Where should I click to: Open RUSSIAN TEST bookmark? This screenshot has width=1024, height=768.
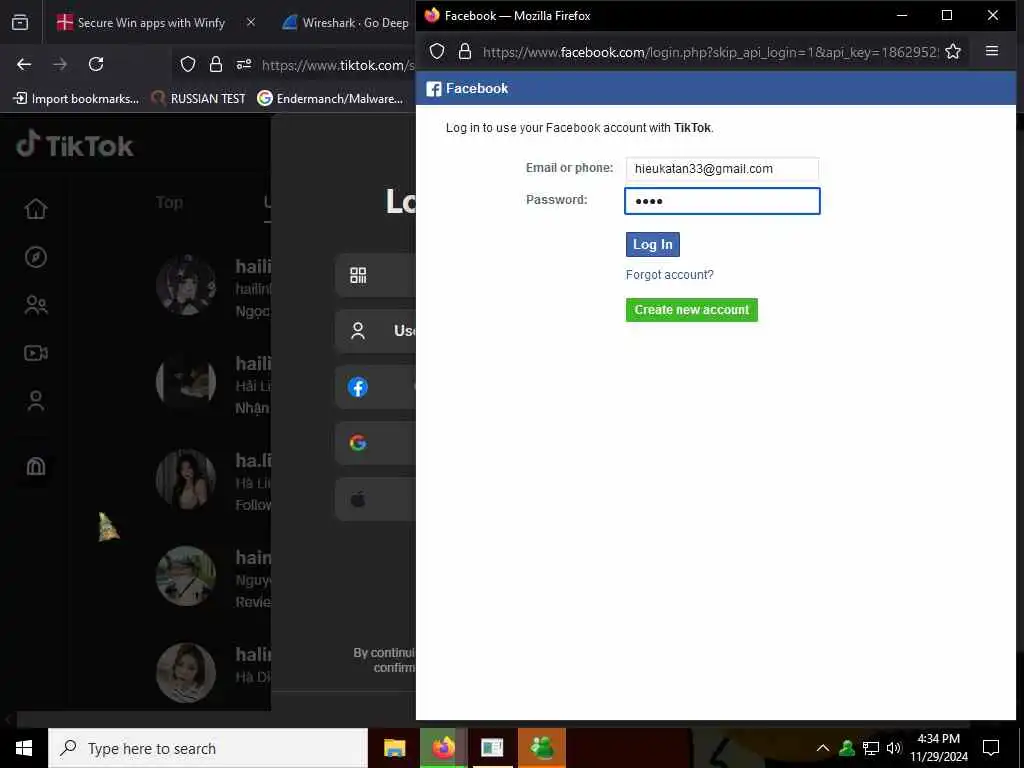[199, 99]
